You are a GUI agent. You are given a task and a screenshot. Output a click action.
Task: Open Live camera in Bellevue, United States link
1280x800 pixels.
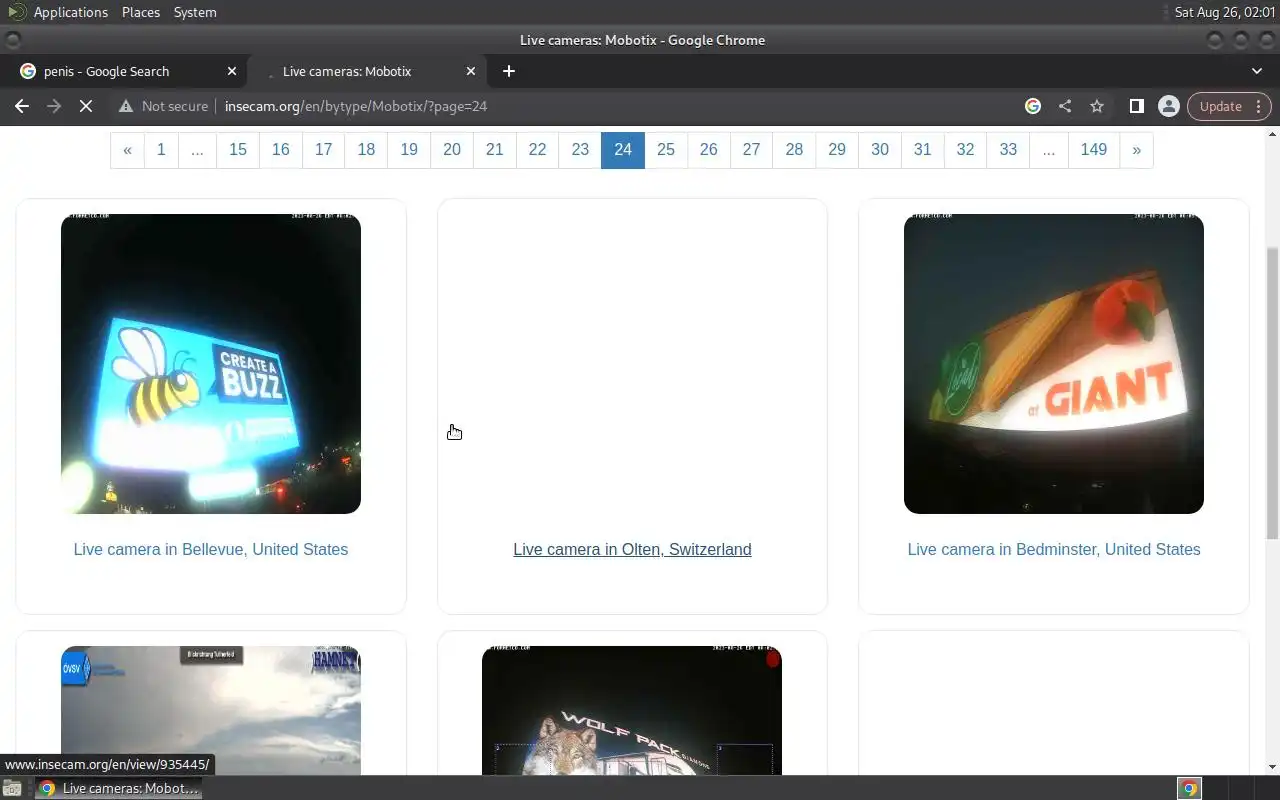[211, 549]
